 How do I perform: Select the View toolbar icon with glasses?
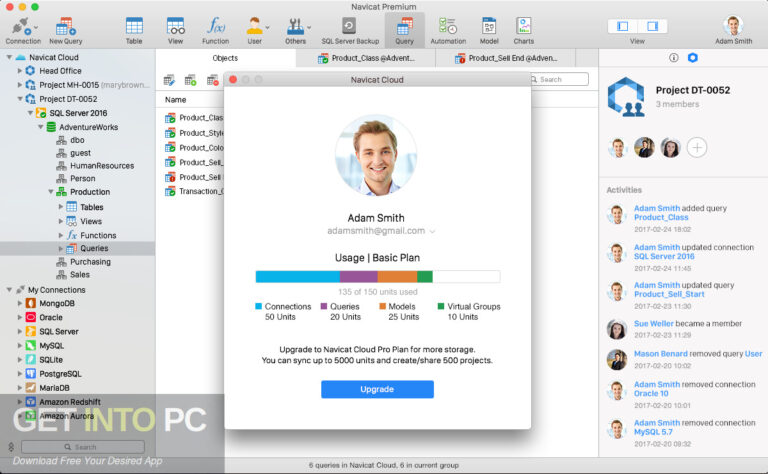(175, 26)
